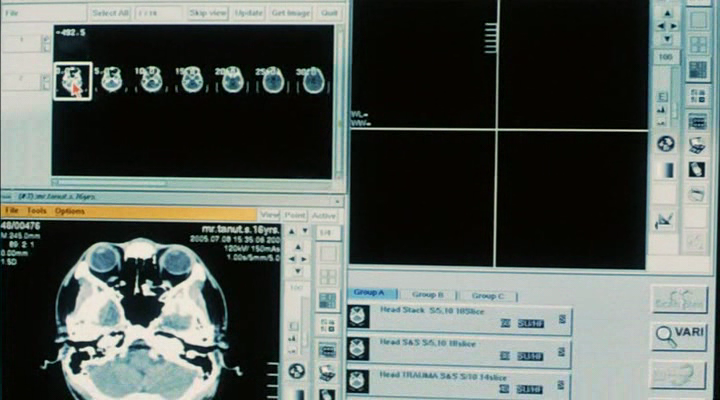Click the Quit button
Viewport: 720px width, 400px height.
(329, 13)
